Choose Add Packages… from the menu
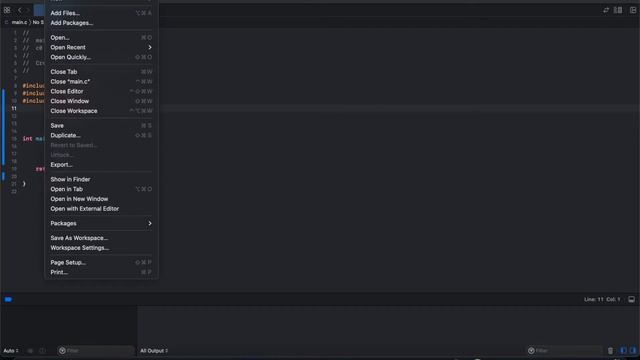The image size is (640, 360). pyautogui.click(x=101, y=23)
